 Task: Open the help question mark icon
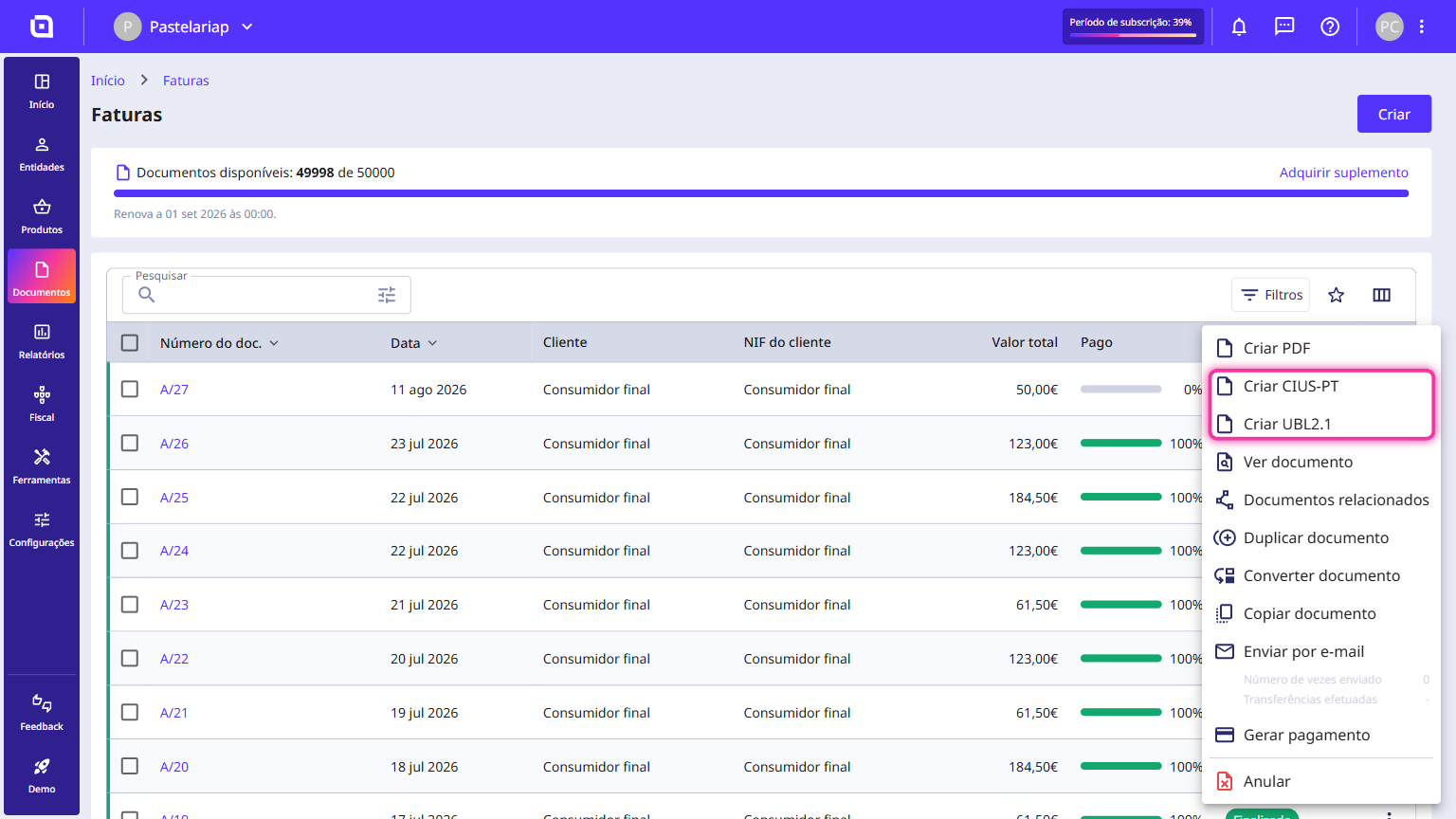(1330, 27)
